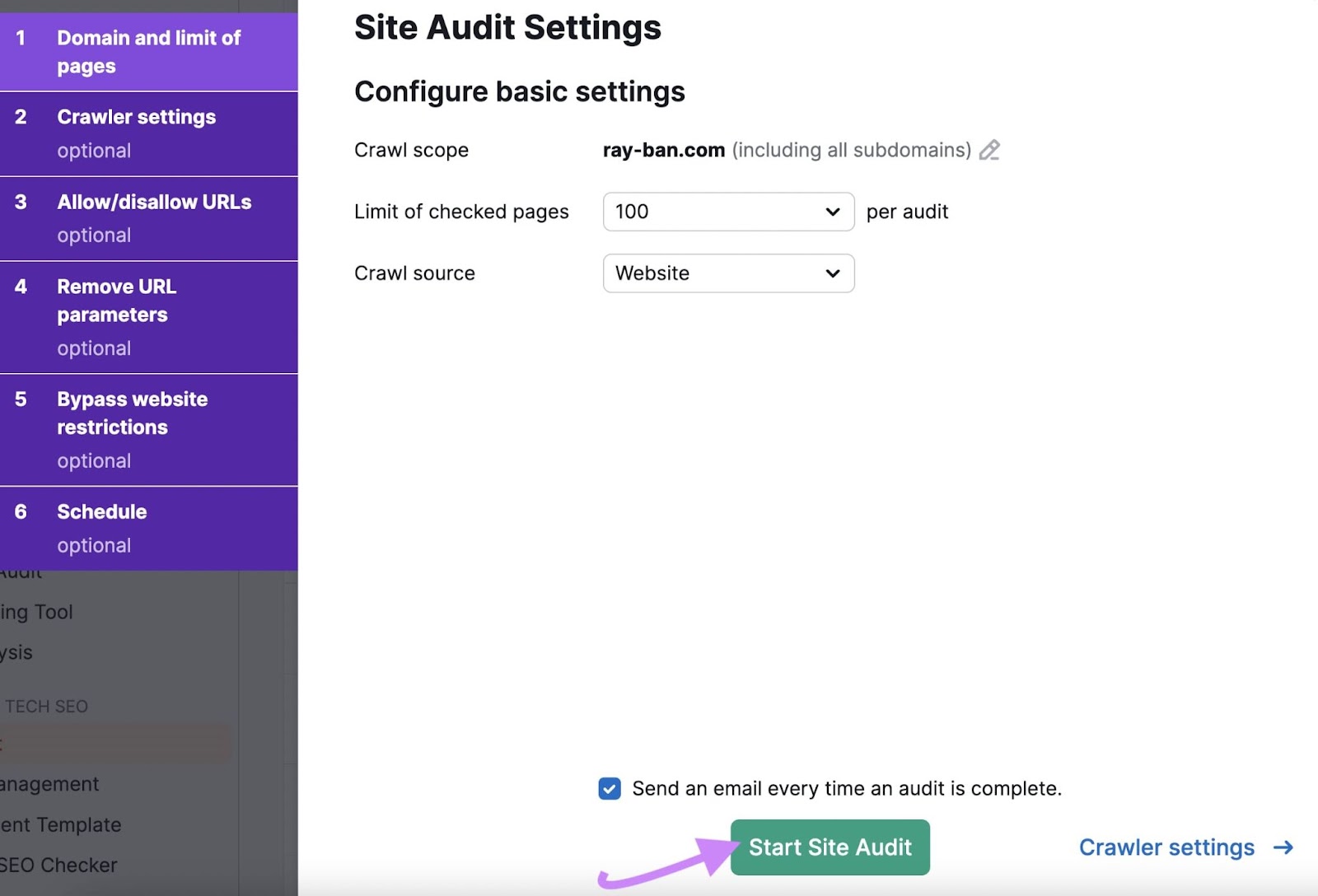Open step 2 Crawler settings
Image resolution: width=1318 pixels, height=896 pixels.
click(x=149, y=132)
